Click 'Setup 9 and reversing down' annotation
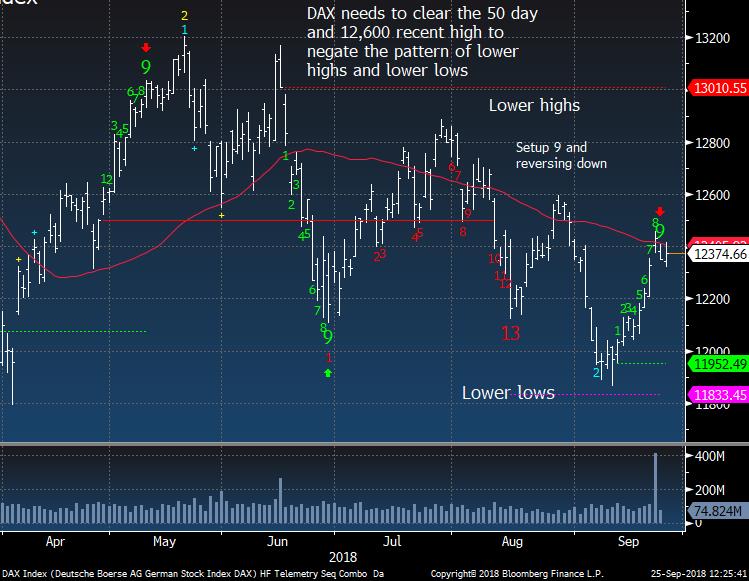749x581 pixels. [x=560, y=155]
